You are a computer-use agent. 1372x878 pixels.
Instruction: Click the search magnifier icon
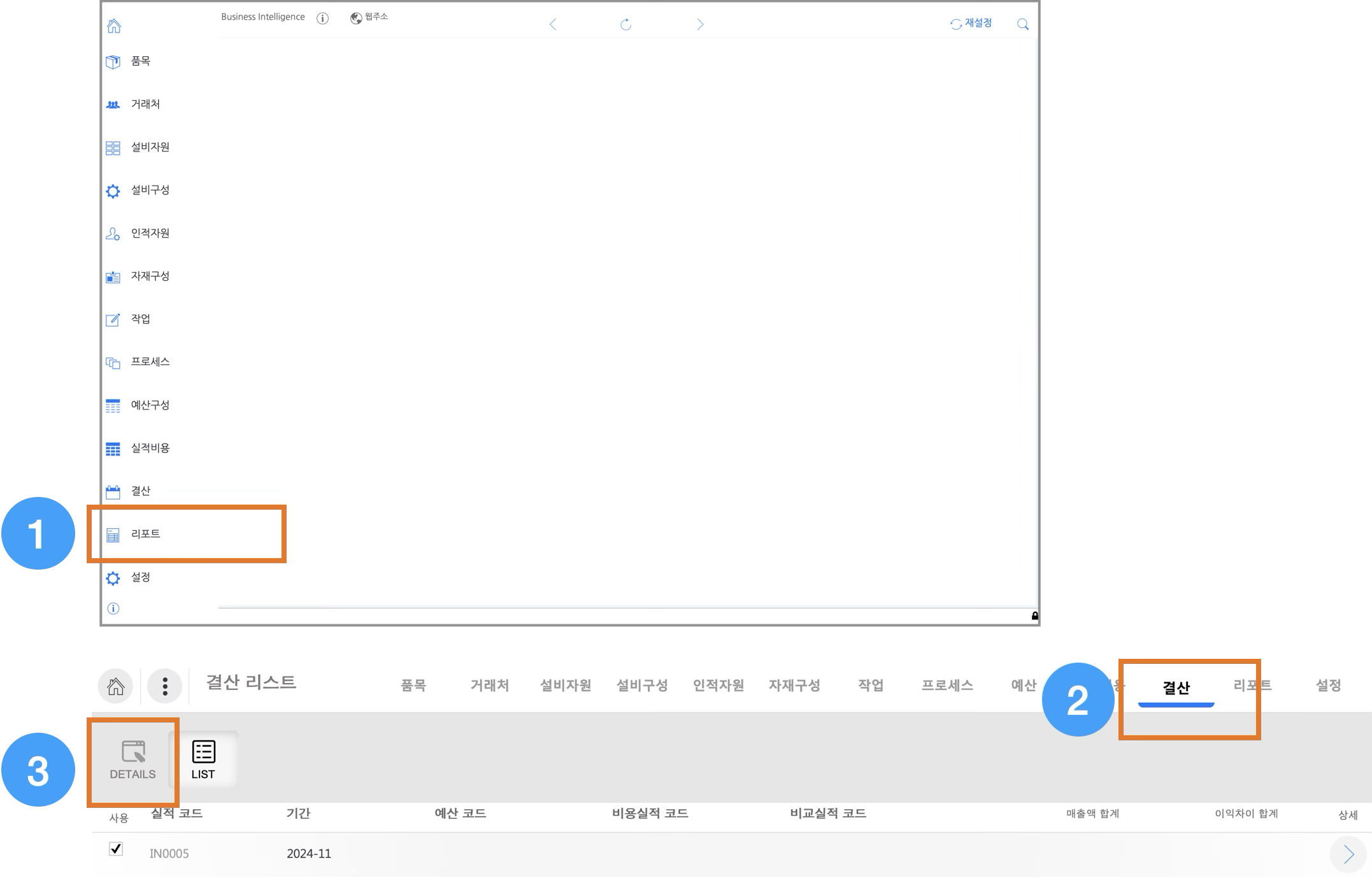pos(1023,24)
